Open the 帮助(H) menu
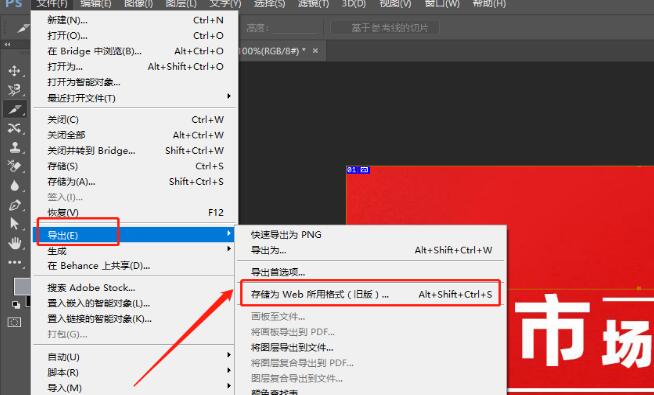 489,4
